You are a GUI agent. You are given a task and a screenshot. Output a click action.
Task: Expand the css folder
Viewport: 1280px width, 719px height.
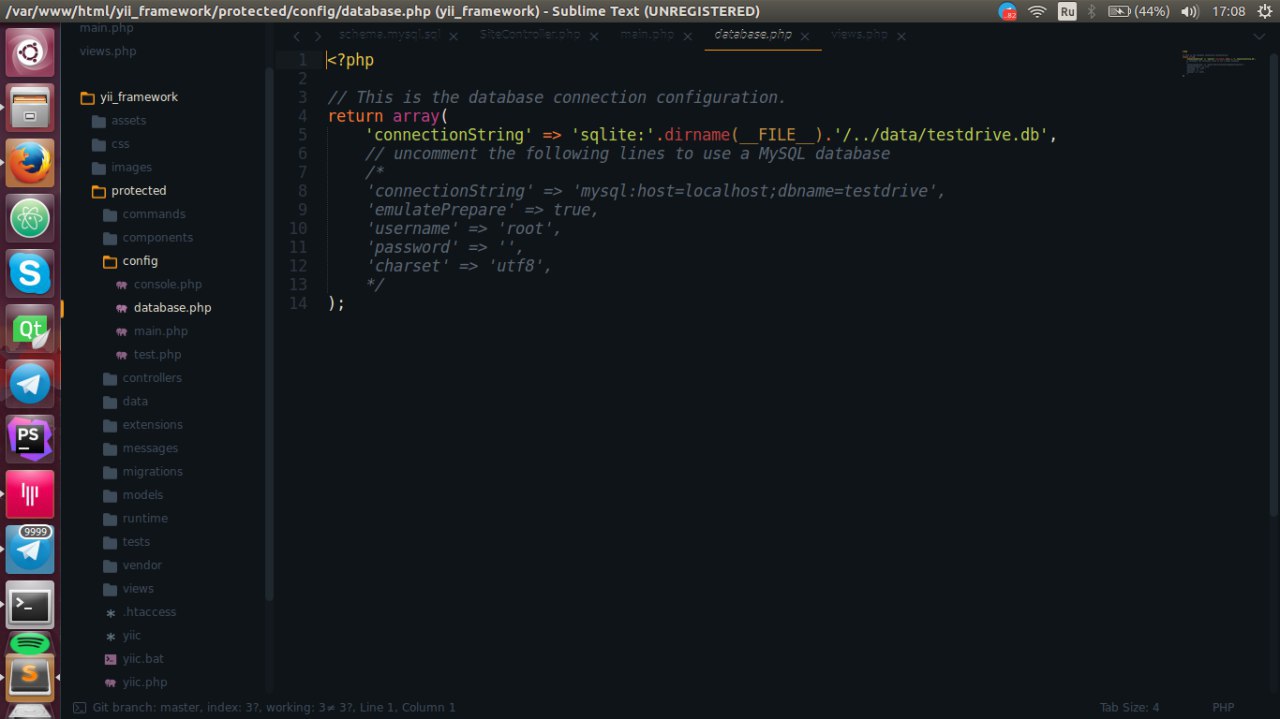coord(99,144)
